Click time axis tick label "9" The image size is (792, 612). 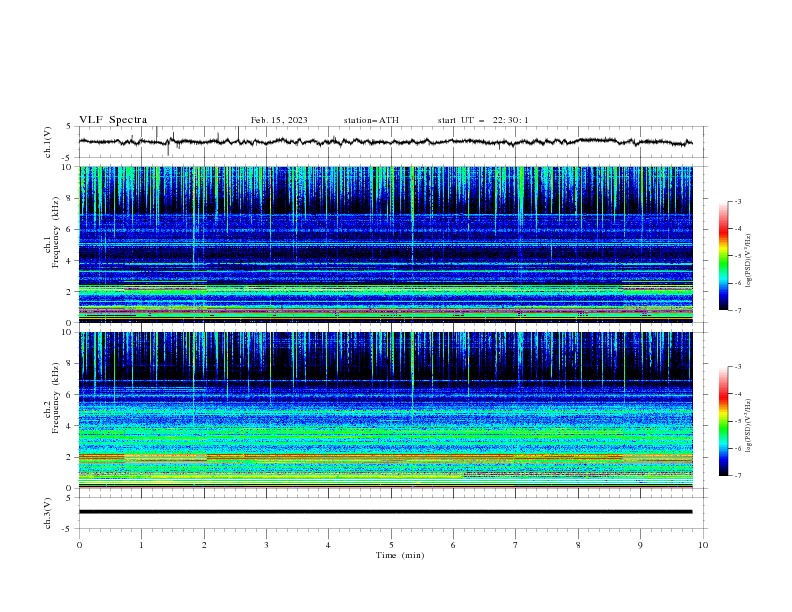coord(640,545)
